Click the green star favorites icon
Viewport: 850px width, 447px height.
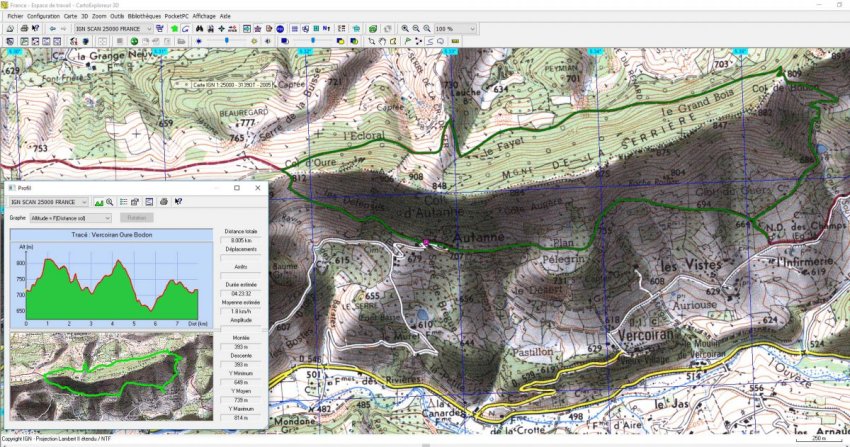tap(174, 28)
